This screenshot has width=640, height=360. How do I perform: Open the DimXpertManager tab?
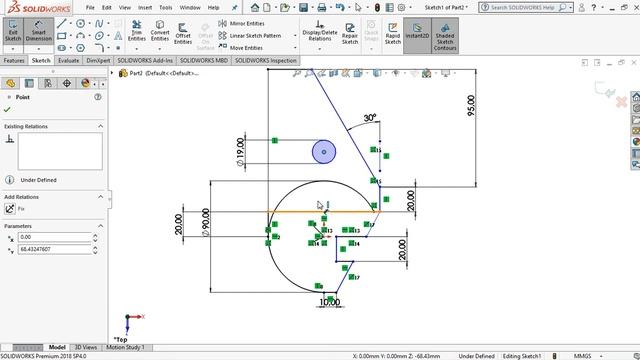67,83
